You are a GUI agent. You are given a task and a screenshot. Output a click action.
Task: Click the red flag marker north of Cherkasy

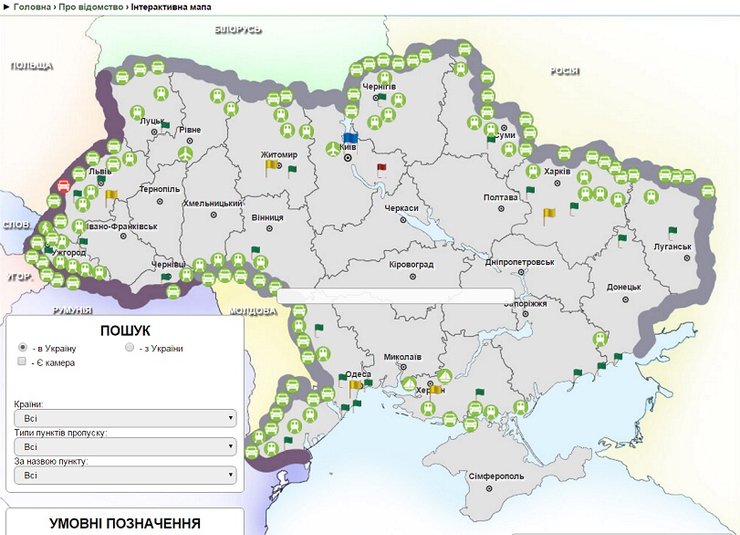[x=380, y=167]
